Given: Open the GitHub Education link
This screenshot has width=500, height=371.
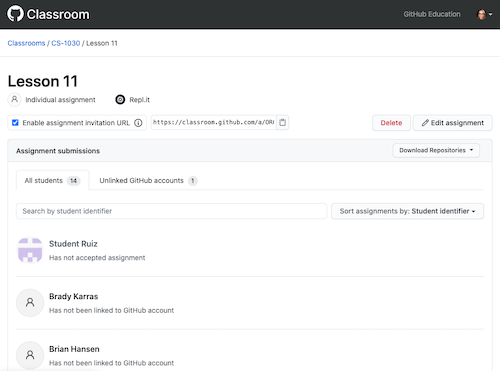Looking at the screenshot, I should coord(432,14).
